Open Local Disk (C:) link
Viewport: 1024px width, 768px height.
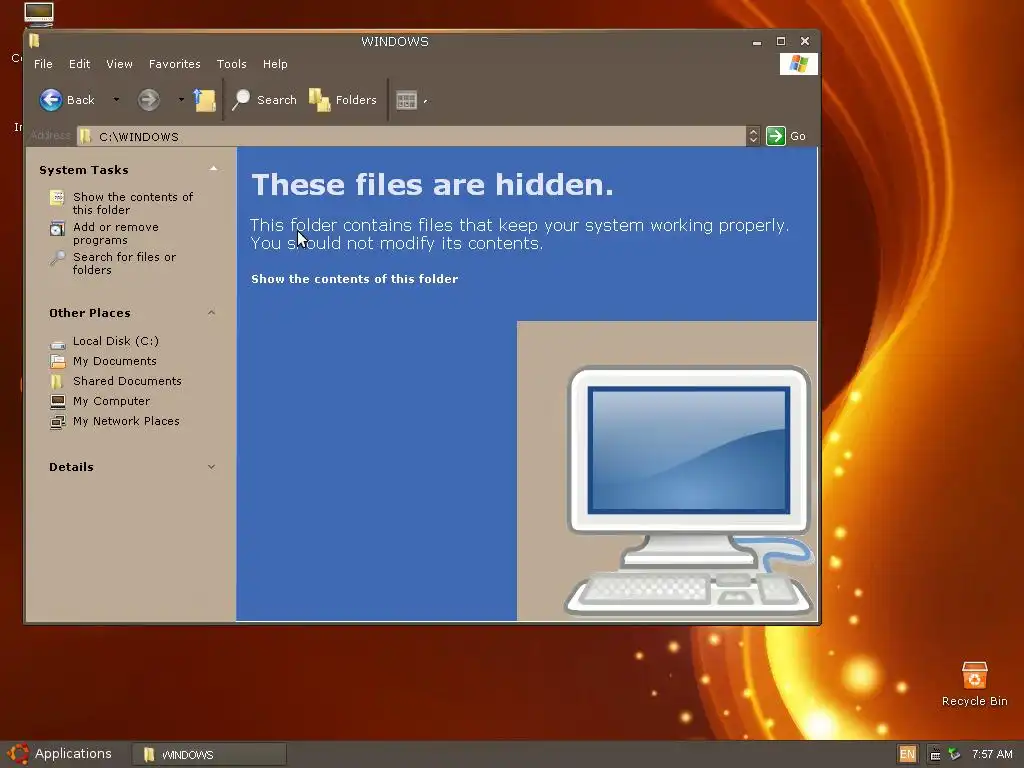click(x=116, y=341)
